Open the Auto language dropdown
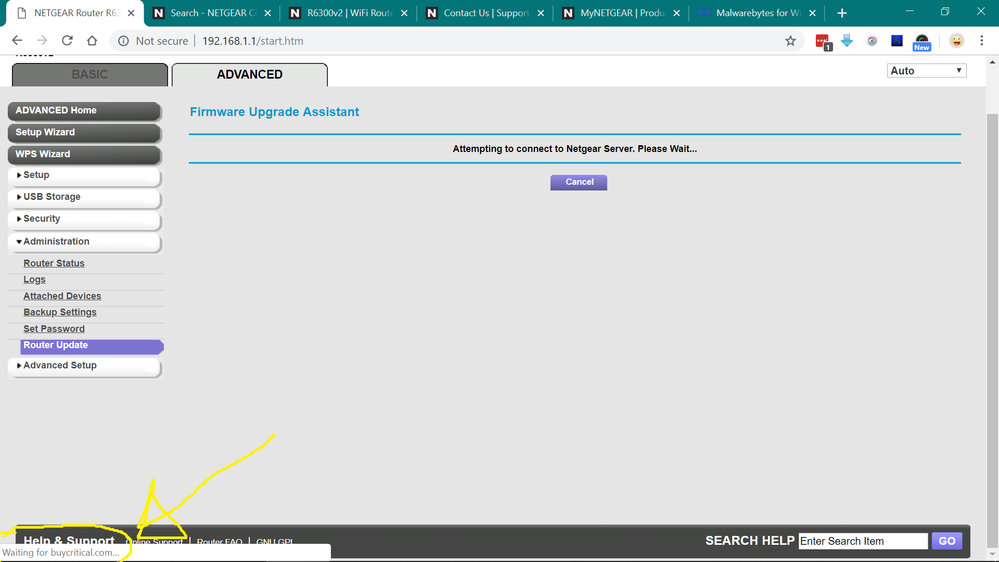Screen dimensions: 999x562 click(x=926, y=71)
